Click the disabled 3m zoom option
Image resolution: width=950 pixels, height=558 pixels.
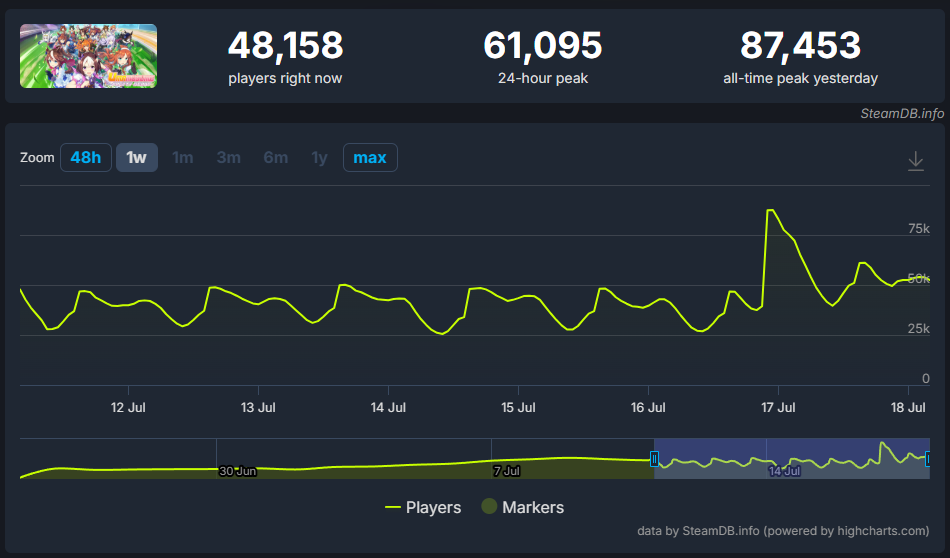tap(228, 158)
